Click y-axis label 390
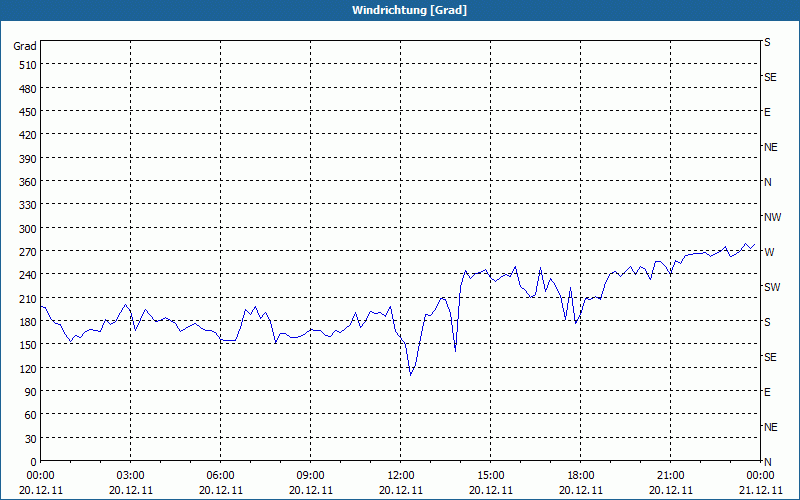The image size is (800, 500). [x=29, y=159]
